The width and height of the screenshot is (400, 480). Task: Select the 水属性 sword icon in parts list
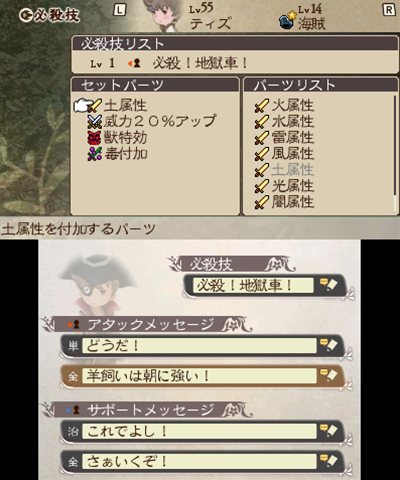pos(262,122)
